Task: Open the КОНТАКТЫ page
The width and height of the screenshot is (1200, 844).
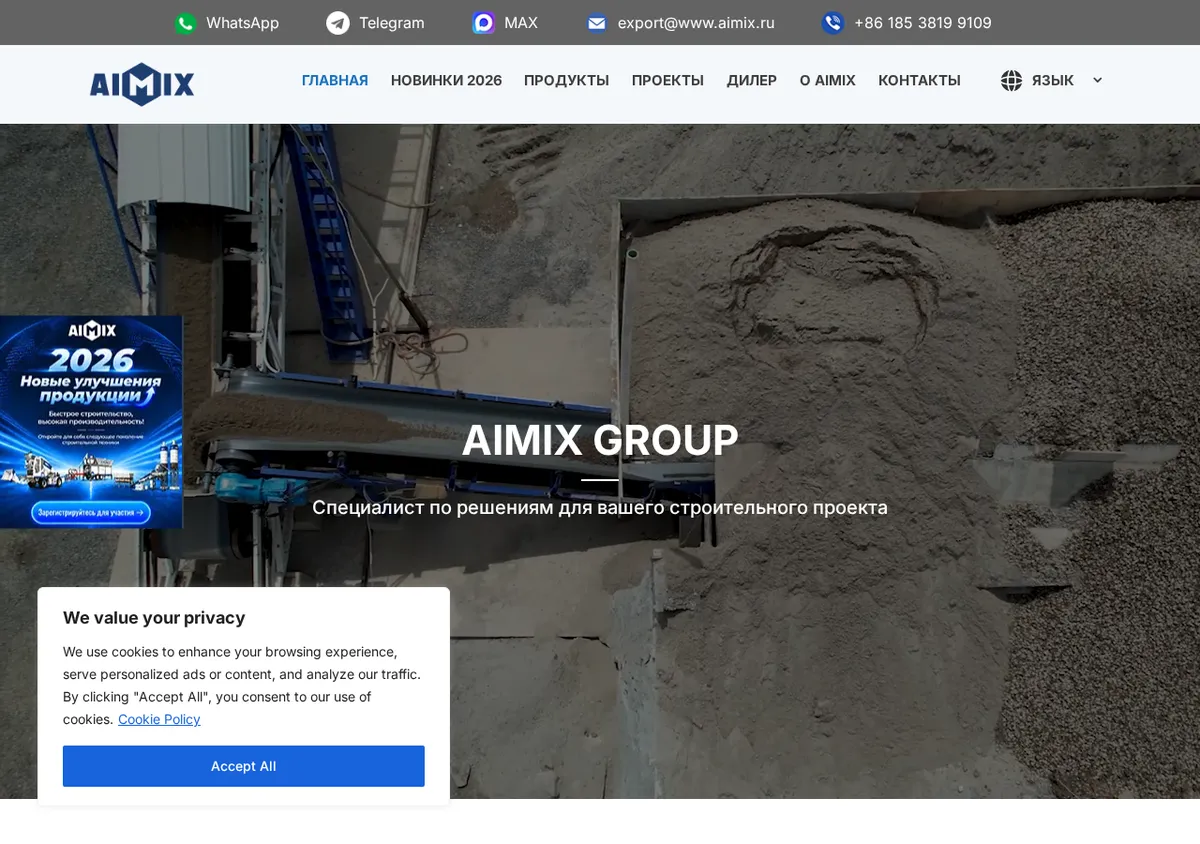Action: pyautogui.click(x=919, y=80)
